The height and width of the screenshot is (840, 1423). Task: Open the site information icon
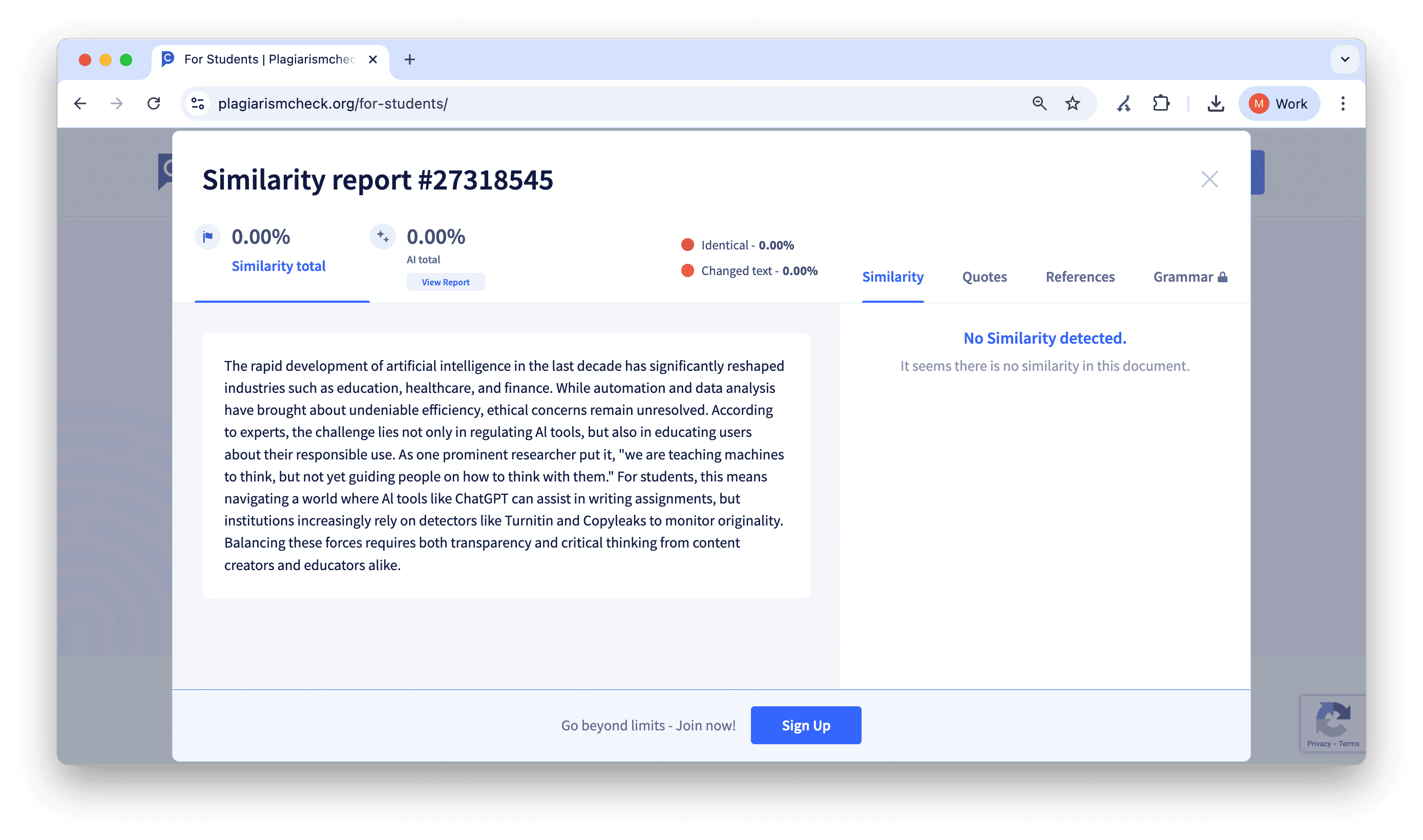[x=198, y=103]
